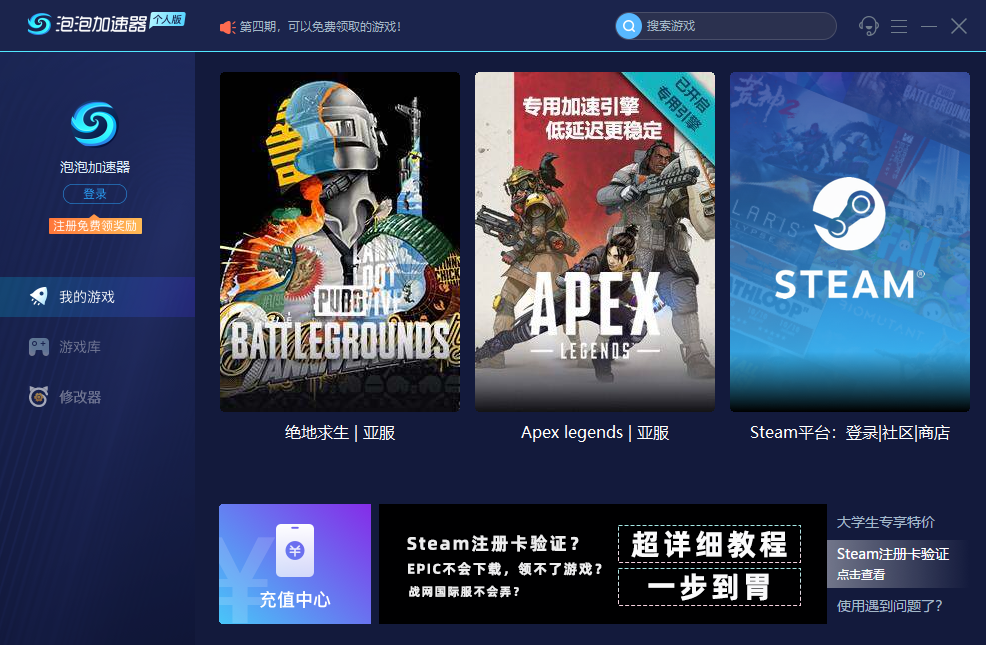This screenshot has width=986, height=645.
Task: Click the search magnifier icon
Action: coord(628,26)
